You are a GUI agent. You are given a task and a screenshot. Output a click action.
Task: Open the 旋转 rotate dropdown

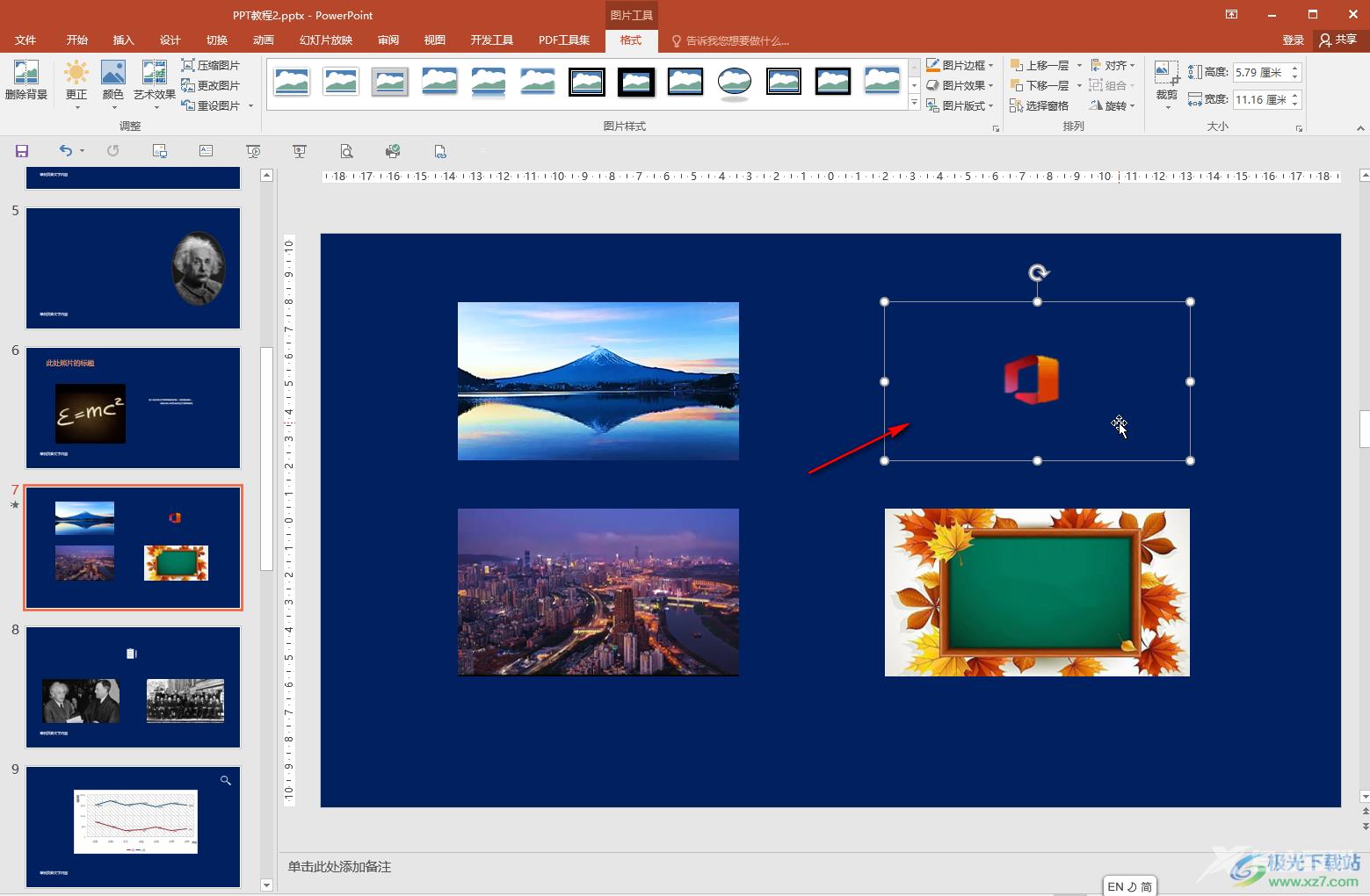coord(1113,105)
